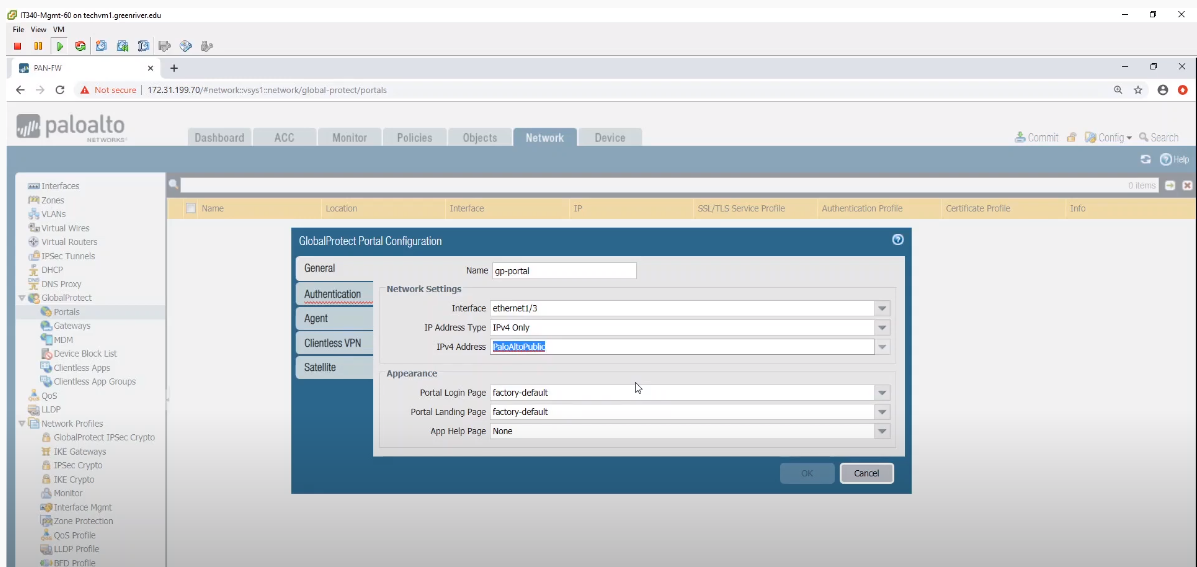Pause the virtual machine
The height and width of the screenshot is (567, 1197).
click(x=38, y=47)
